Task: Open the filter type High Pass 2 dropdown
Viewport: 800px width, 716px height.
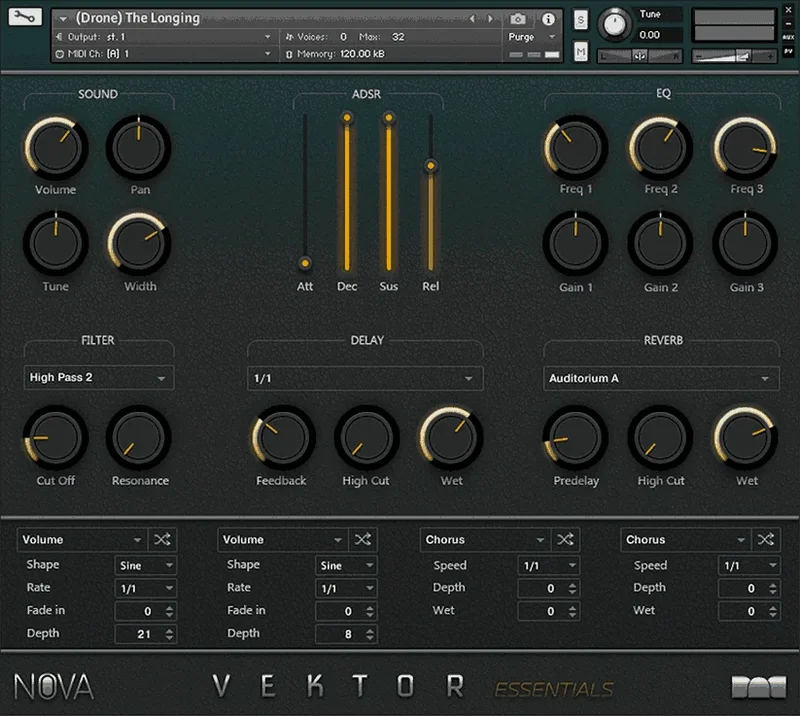Action: pyautogui.click(x=98, y=378)
